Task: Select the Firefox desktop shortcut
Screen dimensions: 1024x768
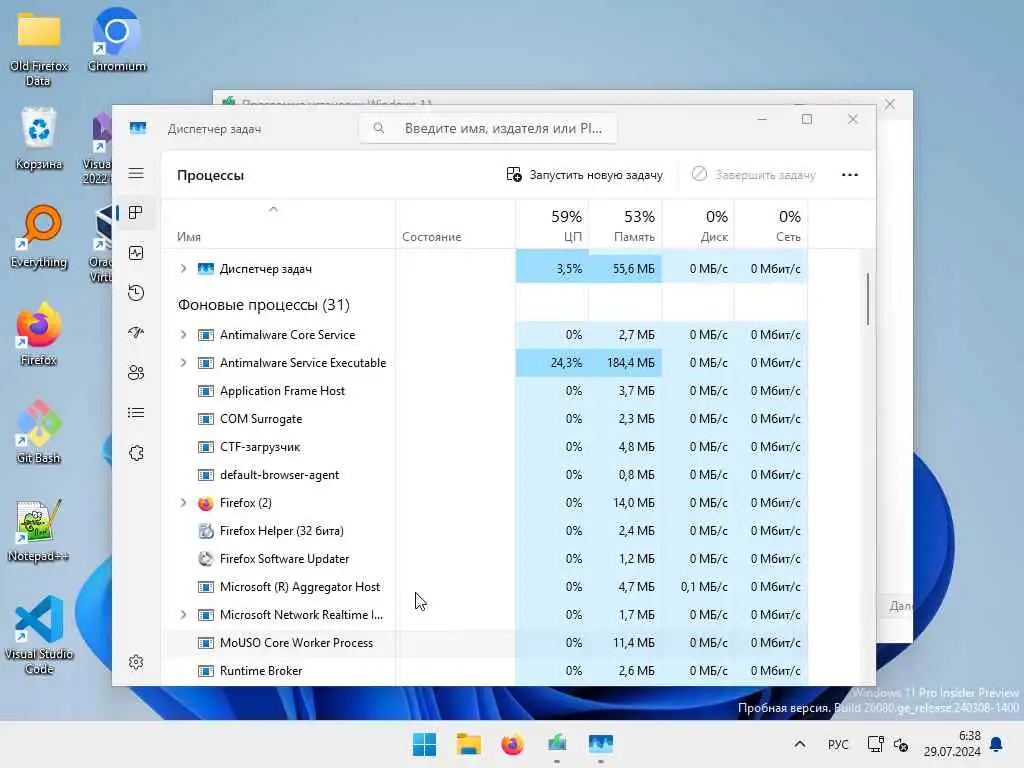Action: pyautogui.click(x=39, y=334)
